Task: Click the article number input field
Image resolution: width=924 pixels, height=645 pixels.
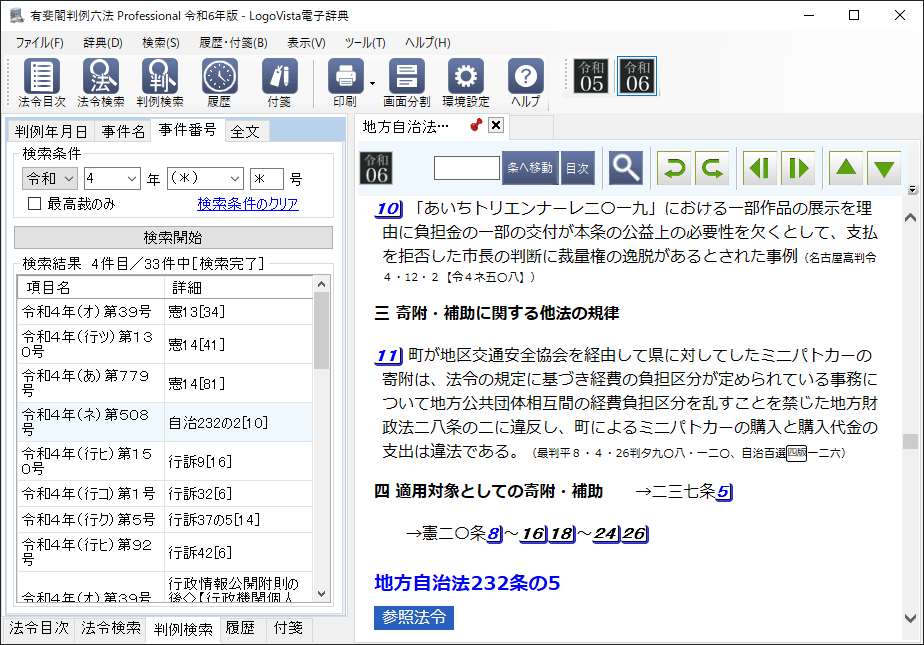Action: (x=466, y=168)
